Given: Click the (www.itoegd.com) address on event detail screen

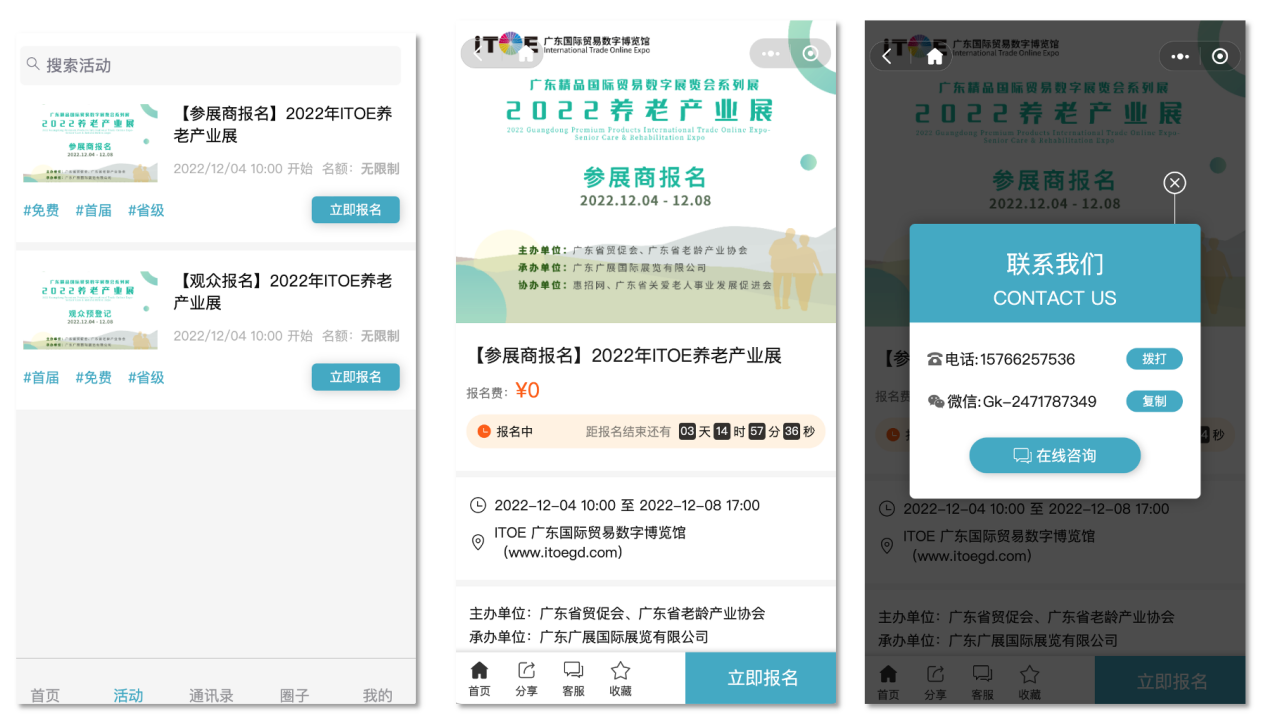Looking at the screenshot, I should (563, 552).
